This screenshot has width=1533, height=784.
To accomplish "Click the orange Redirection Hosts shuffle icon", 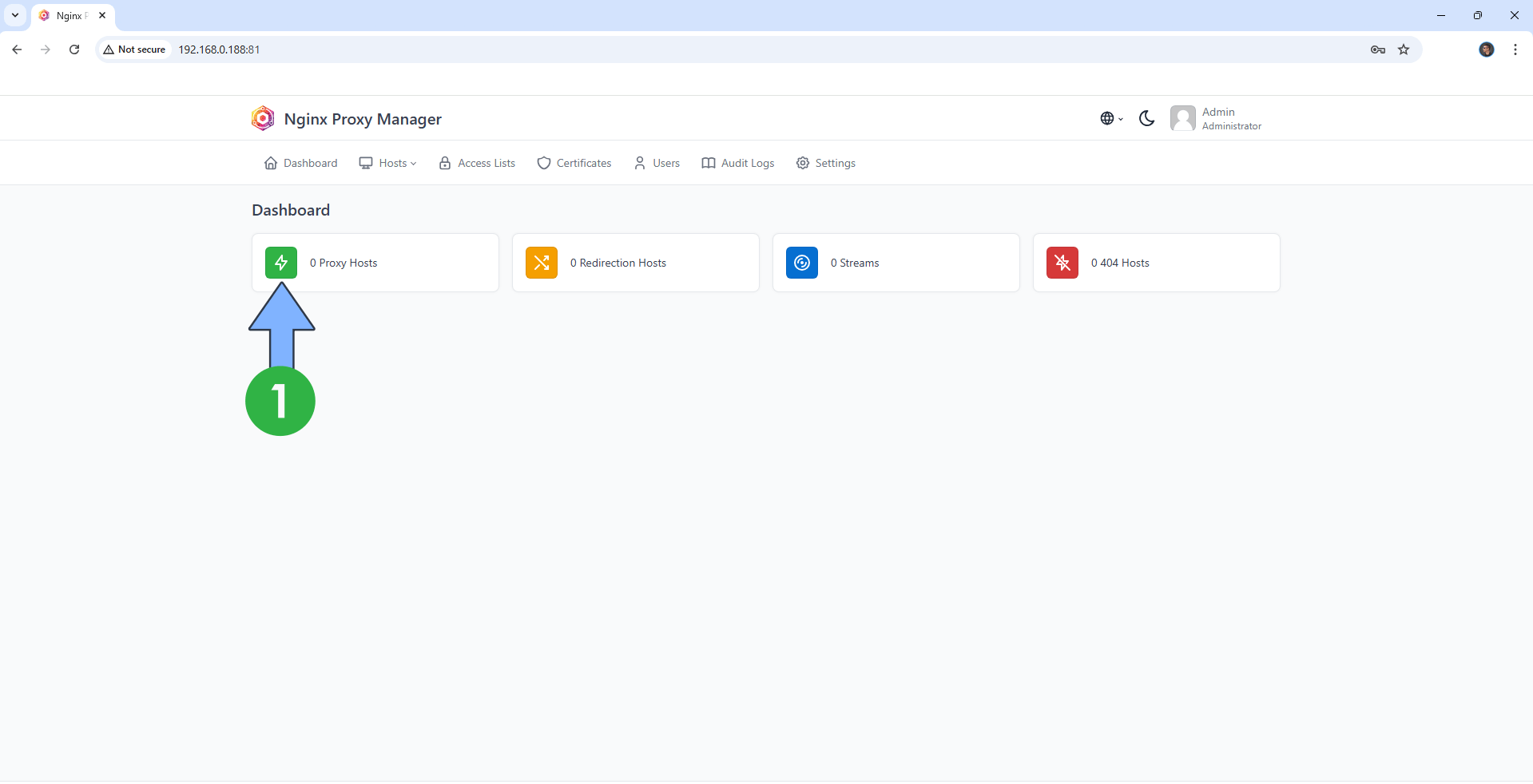I will point(541,262).
